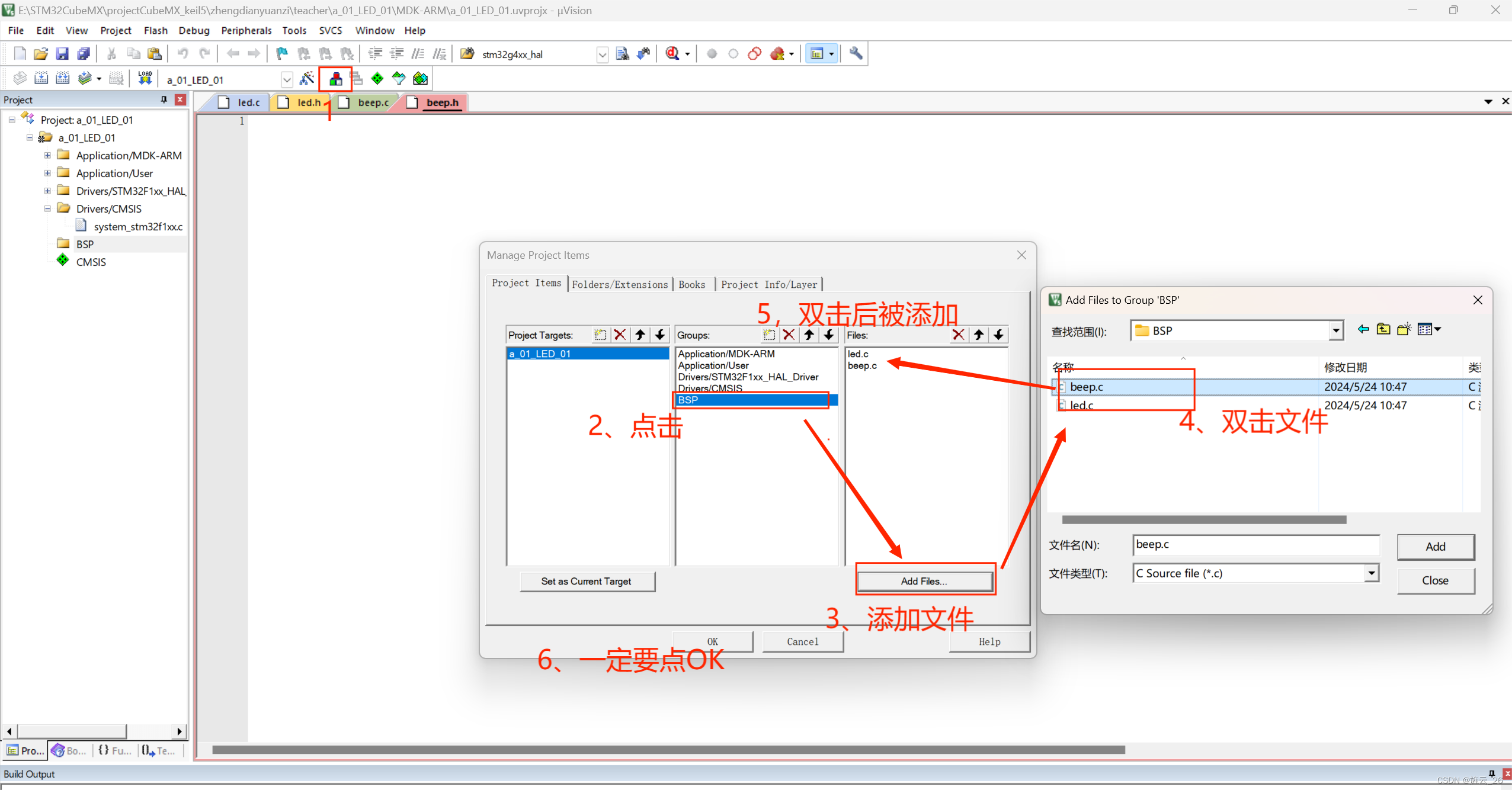This screenshot has width=1512, height=790.
Task: Click the Add Files... button
Action: click(924, 582)
